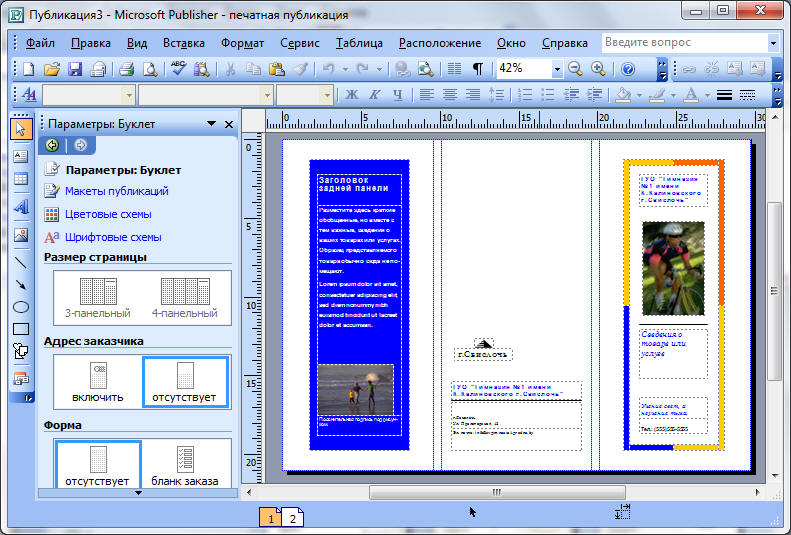Click the Font Color letter A swatch
791x535 pixels.
[692, 95]
